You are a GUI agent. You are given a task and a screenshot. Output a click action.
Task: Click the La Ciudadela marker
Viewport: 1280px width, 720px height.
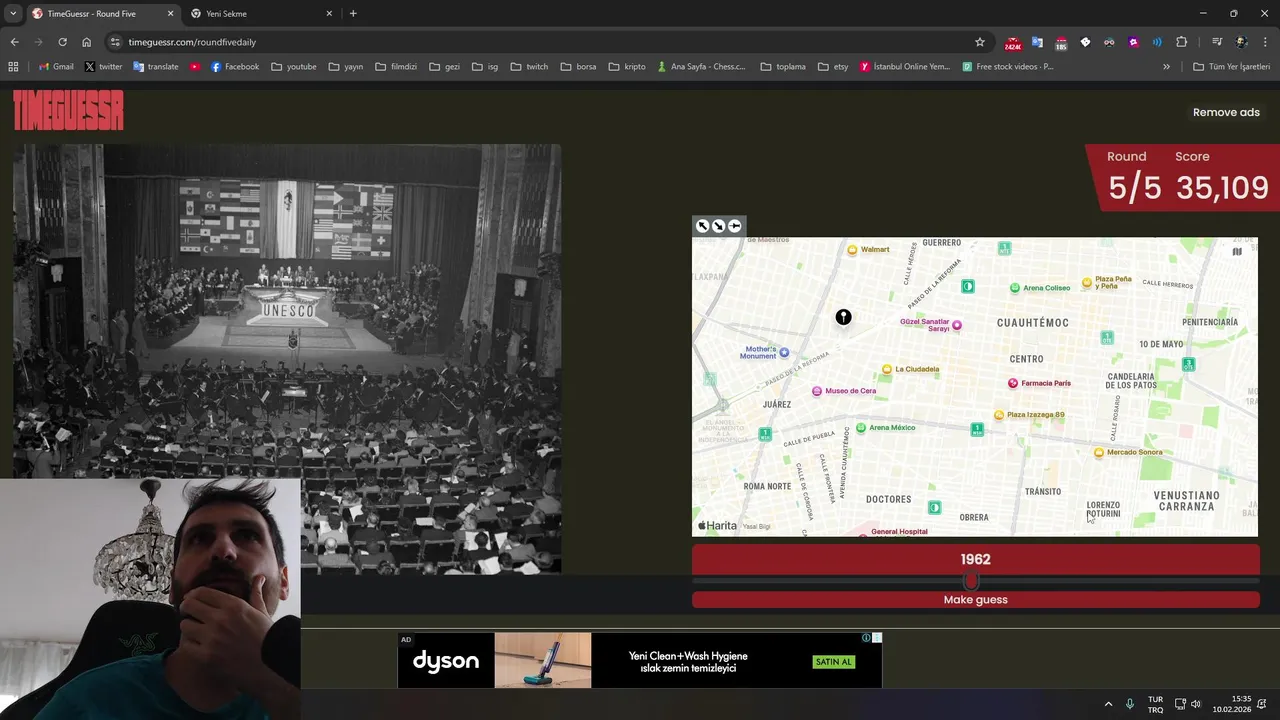(x=887, y=369)
